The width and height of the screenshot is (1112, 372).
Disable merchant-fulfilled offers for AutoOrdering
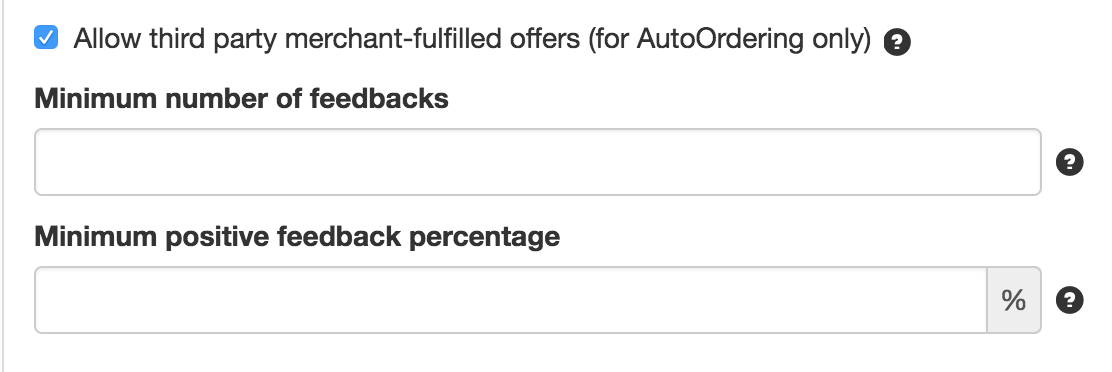(x=46, y=37)
